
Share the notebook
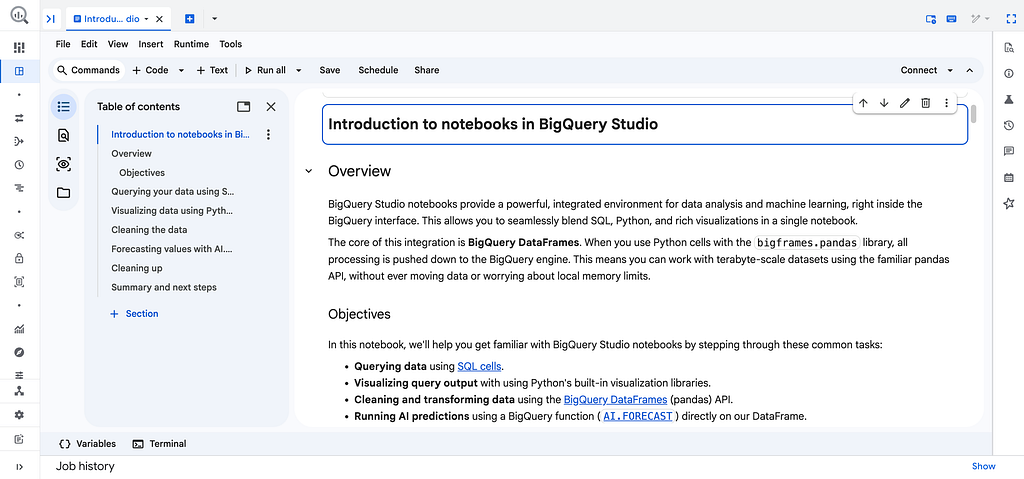click(x=426, y=70)
